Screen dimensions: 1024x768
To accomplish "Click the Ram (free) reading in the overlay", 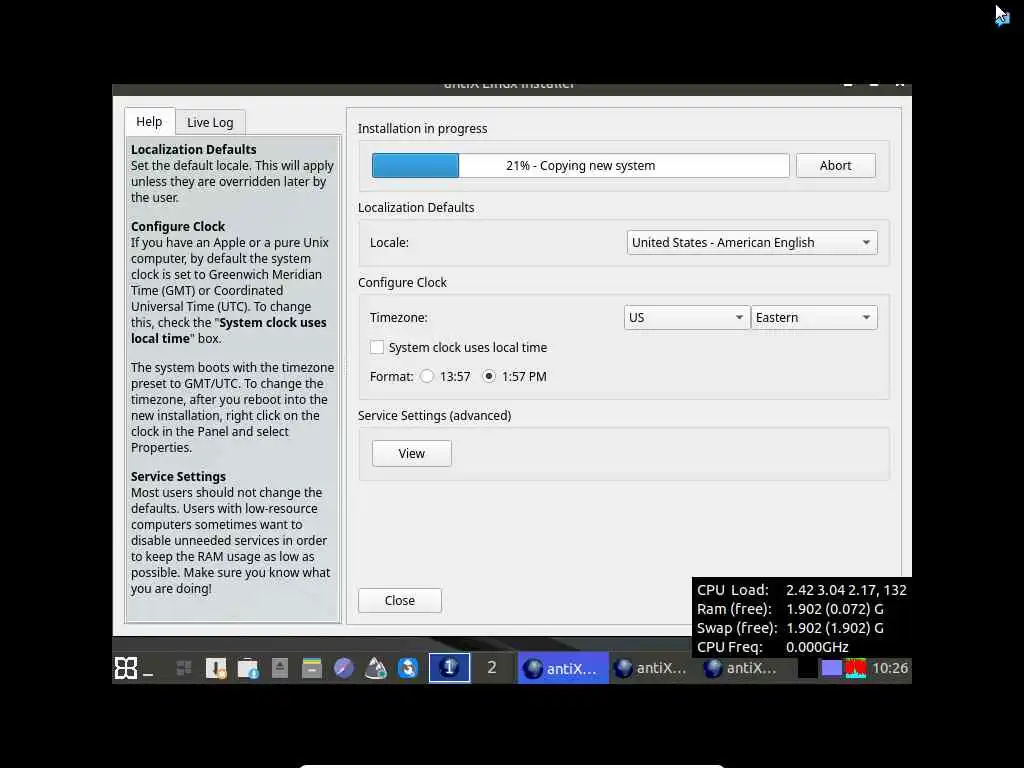I will pyautogui.click(x=790, y=609).
